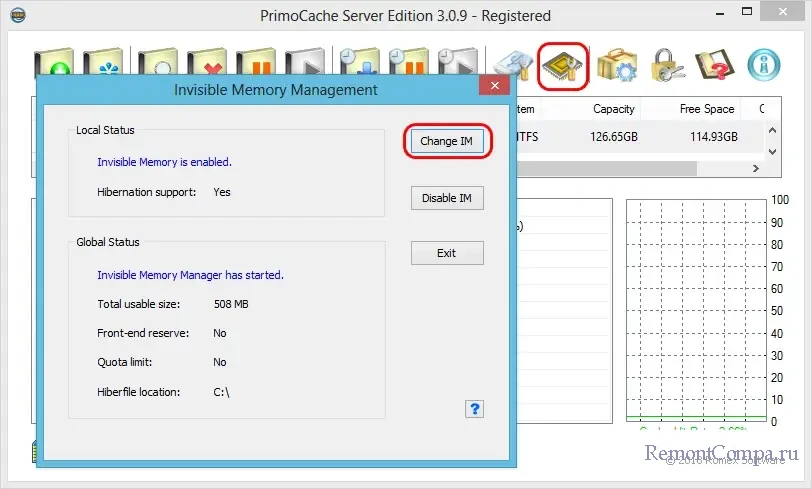Open the help book icon with question mark
The height and width of the screenshot is (489, 812).
[x=715, y=64]
